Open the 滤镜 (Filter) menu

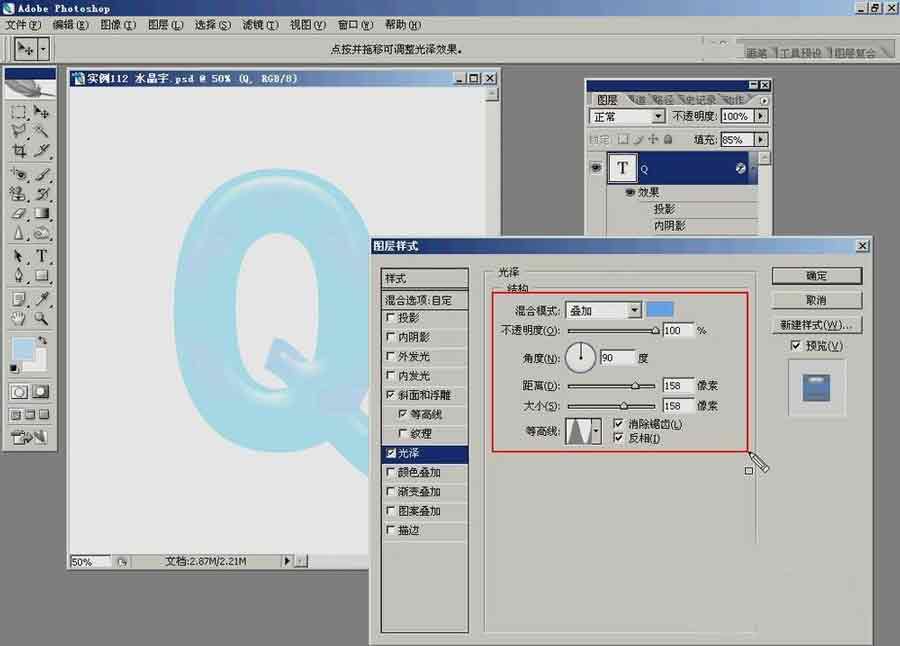click(x=260, y=24)
